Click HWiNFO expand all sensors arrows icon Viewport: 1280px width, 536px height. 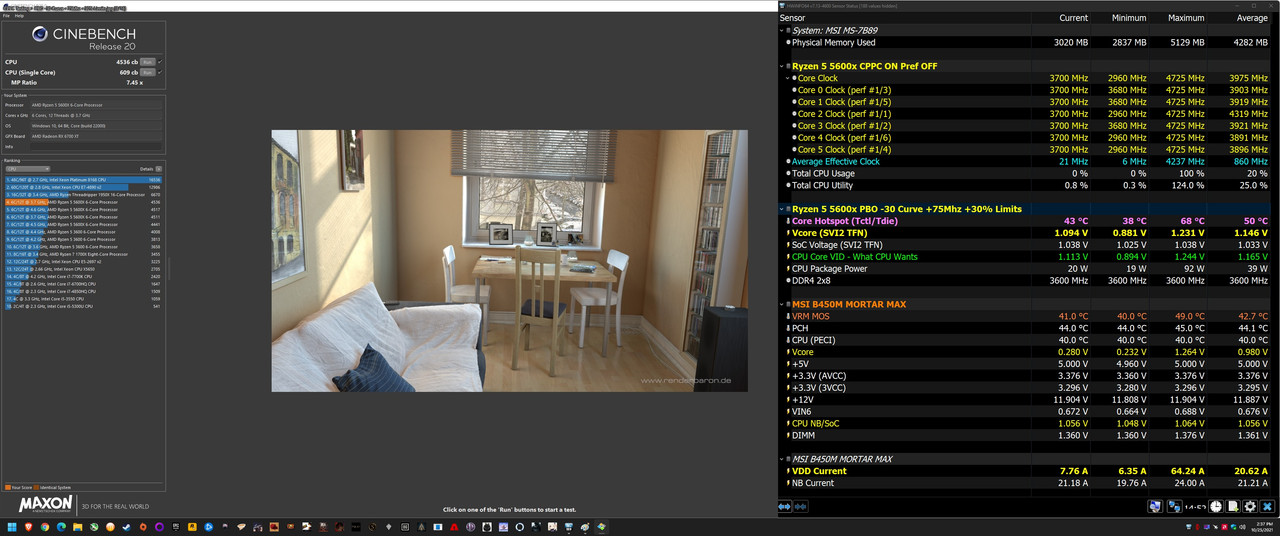point(784,507)
